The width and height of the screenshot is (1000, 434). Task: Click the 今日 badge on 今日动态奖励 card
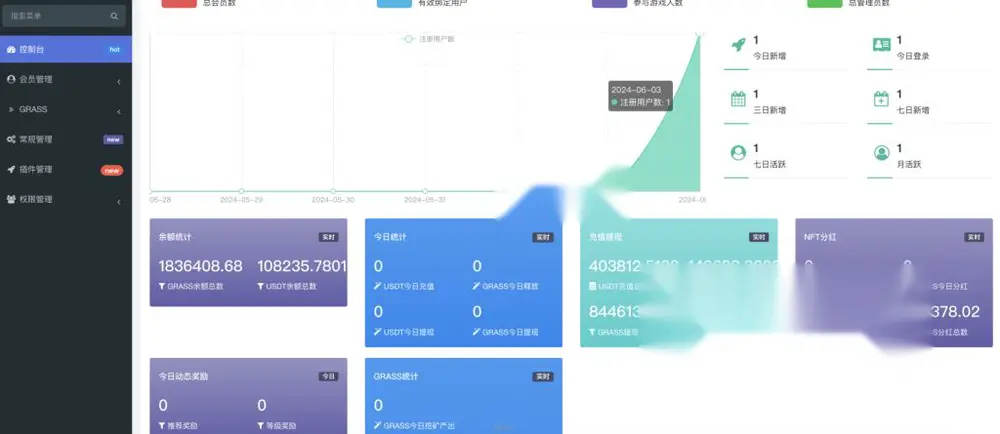(x=328, y=377)
